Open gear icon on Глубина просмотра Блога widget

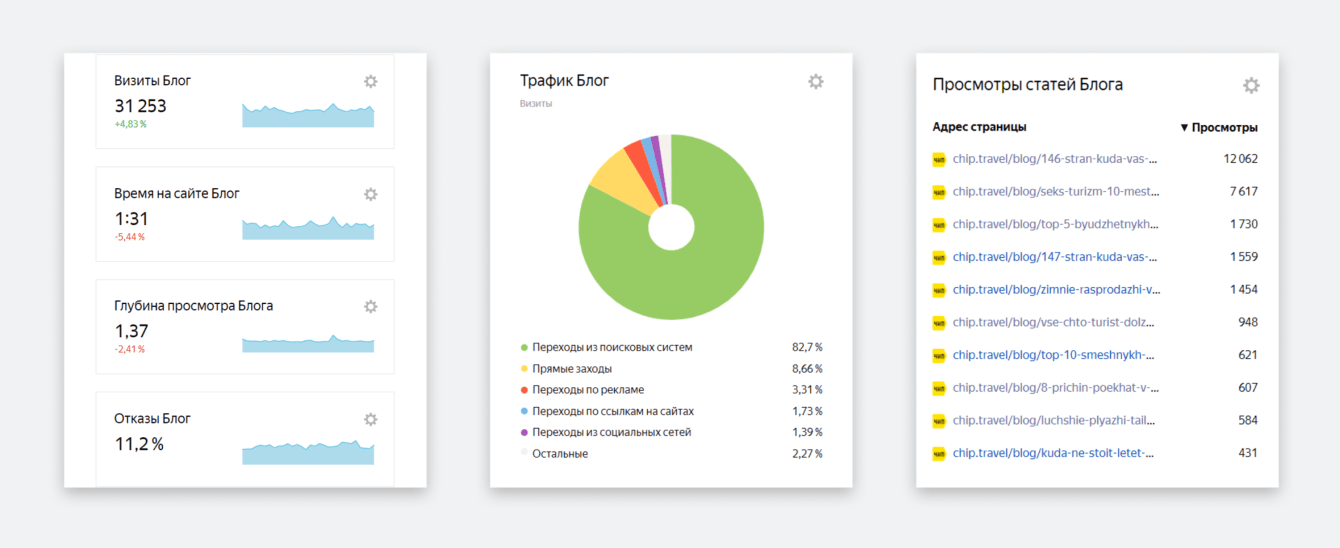tap(370, 307)
